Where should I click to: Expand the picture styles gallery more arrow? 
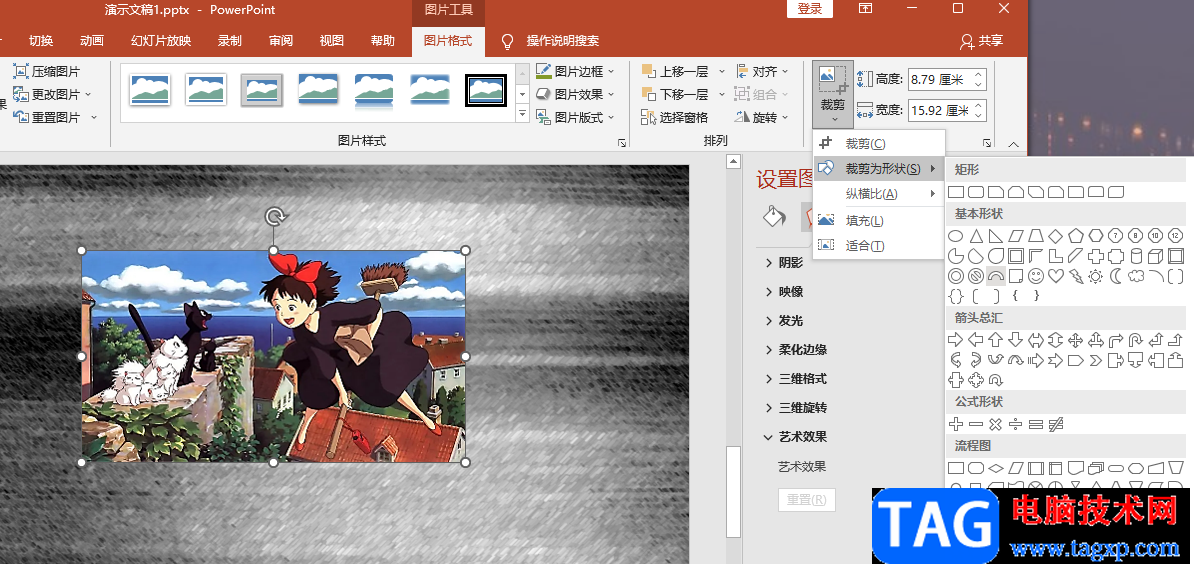522,114
